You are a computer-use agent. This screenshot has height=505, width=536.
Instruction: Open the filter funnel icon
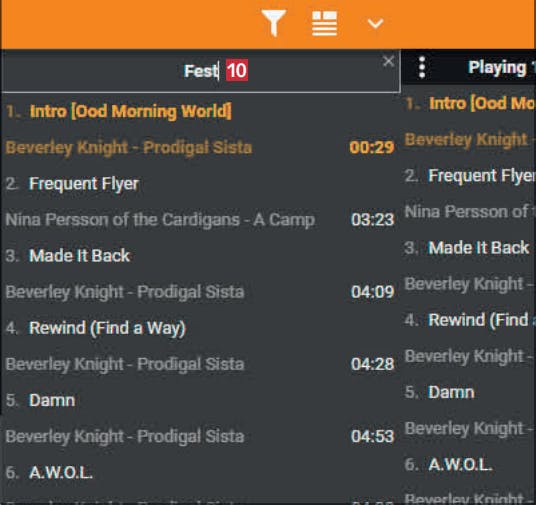[x=273, y=23]
